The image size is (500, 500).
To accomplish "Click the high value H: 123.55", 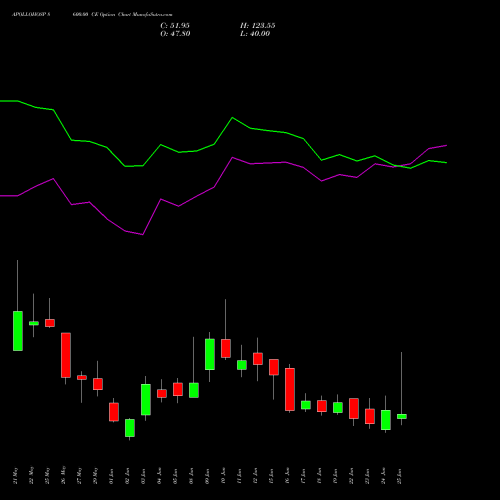I will pos(258,26).
